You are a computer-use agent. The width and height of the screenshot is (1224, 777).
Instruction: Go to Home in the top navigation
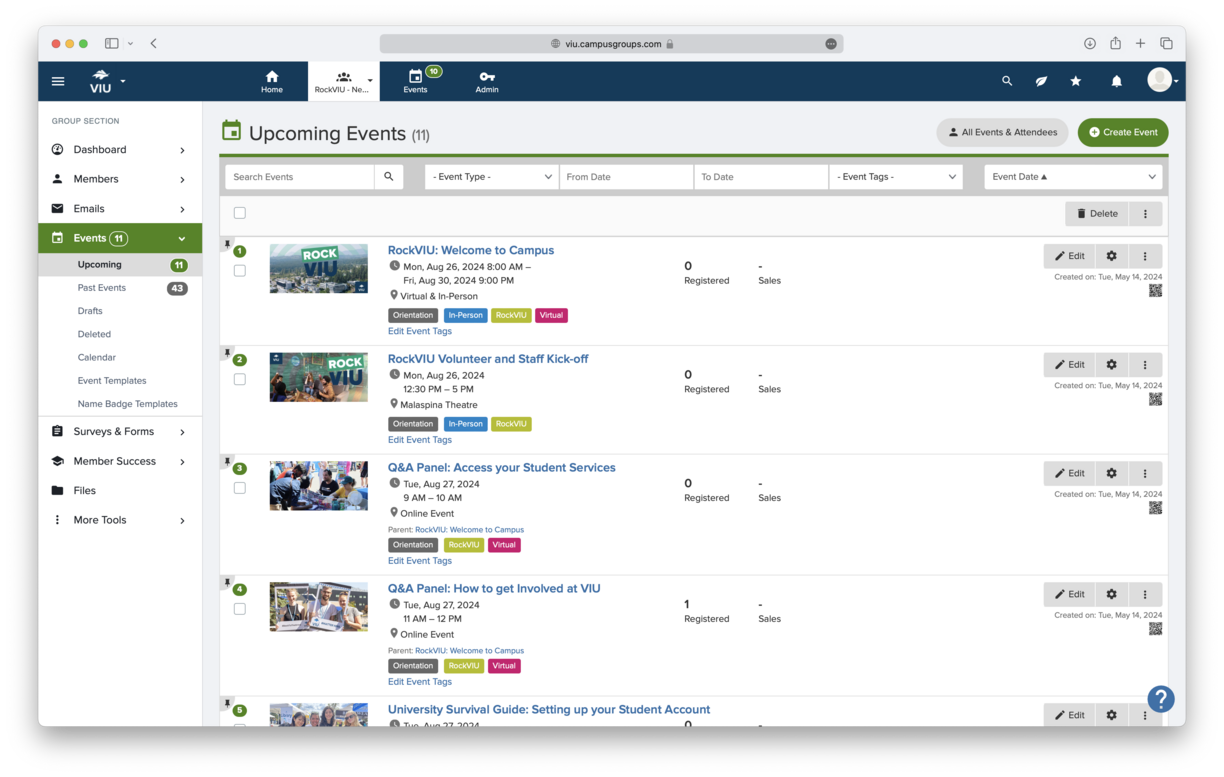tap(272, 81)
